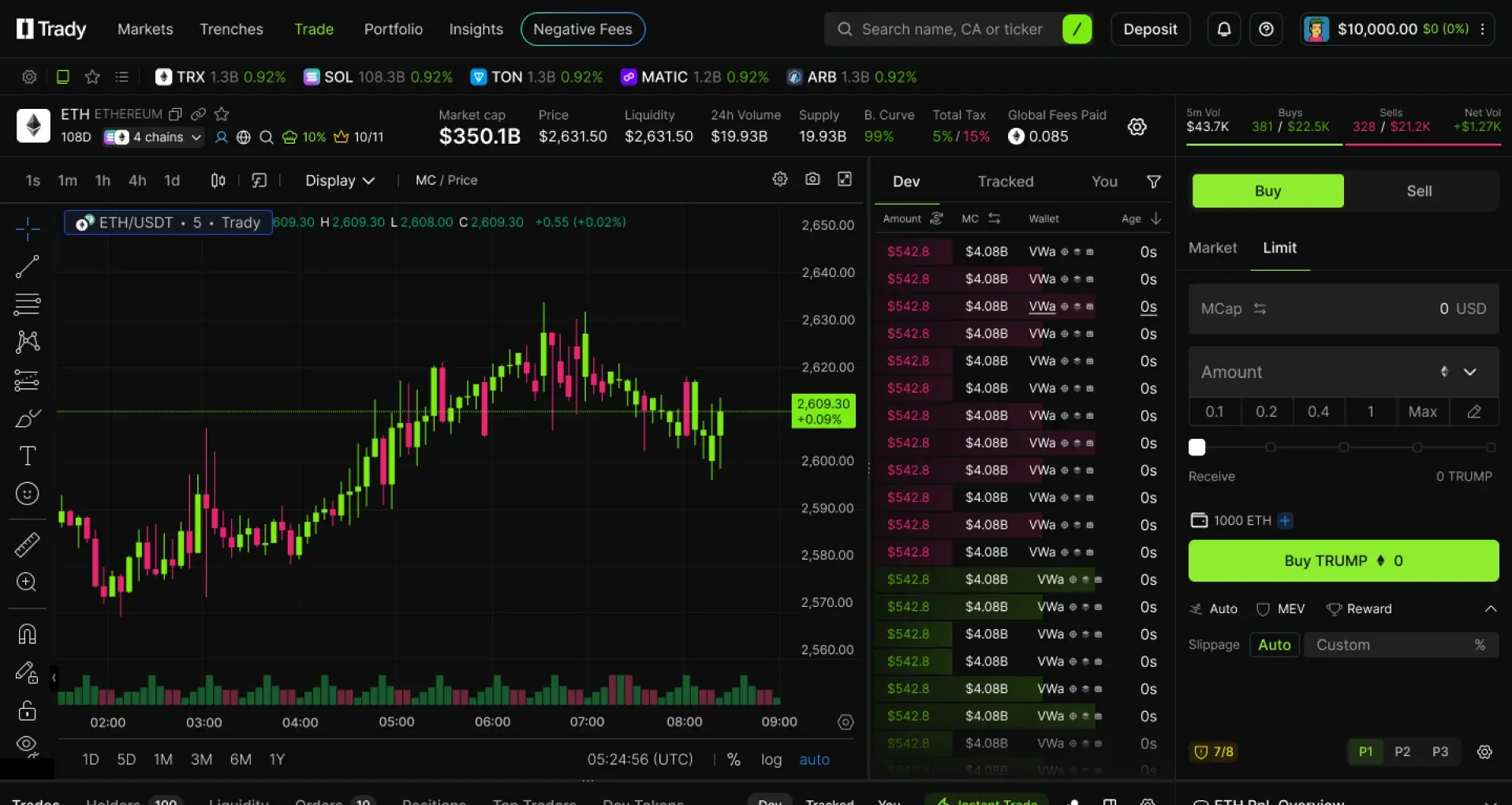Screen dimensions: 1512x805
Task: Open the account menu three dots
Action: pyautogui.click(x=1483, y=29)
